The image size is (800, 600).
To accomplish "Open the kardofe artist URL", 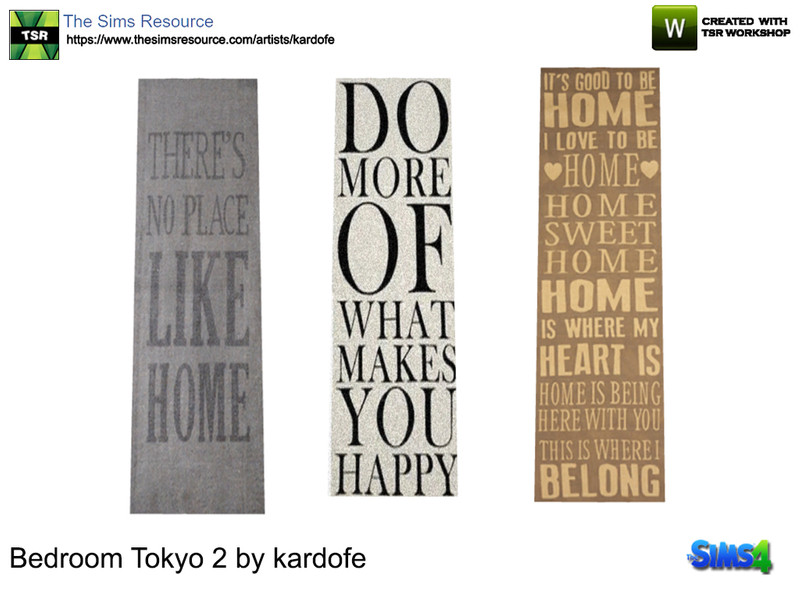I will 201,40.
